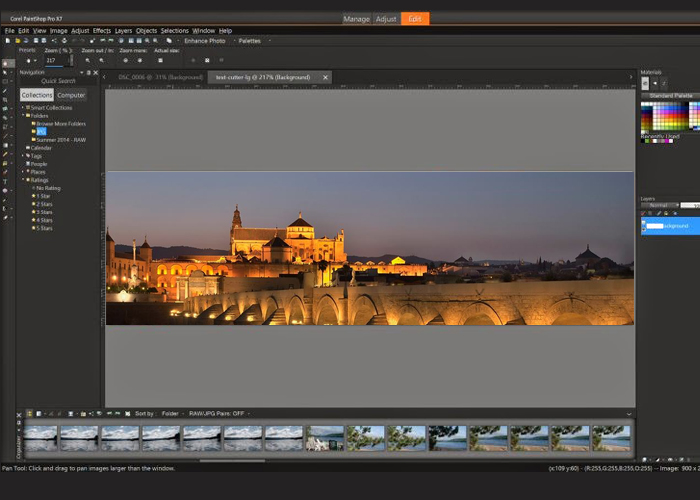Open the Effects menu
The height and width of the screenshot is (500, 700).
tap(101, 31)
